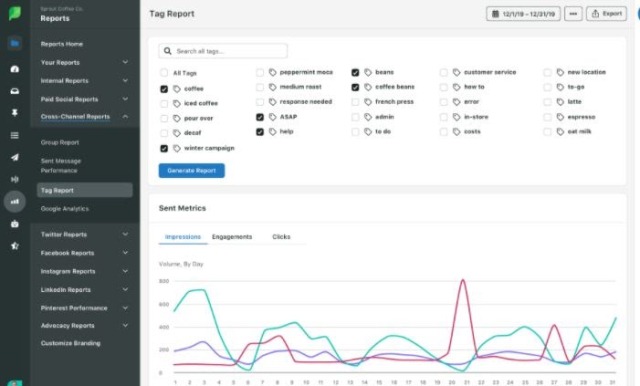Click the tag icon beside costs
640x386 pixels.
tap(456, 132)
